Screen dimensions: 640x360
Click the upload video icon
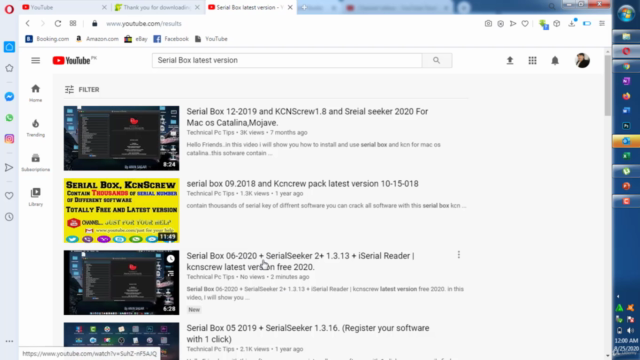coord(510,60)
